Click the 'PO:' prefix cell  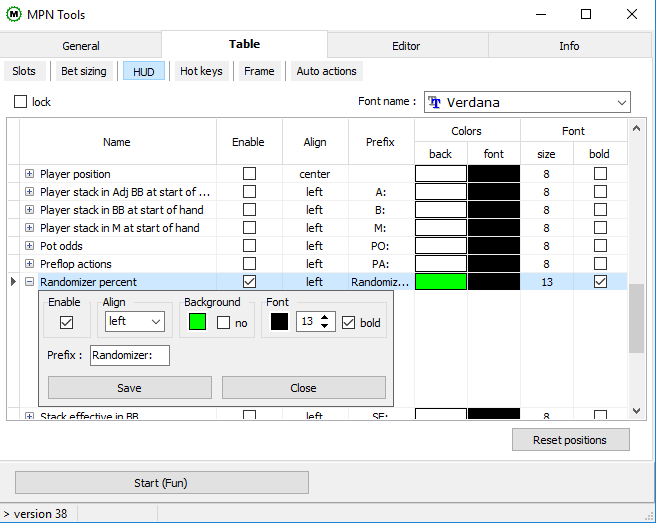tap(380, 246)
